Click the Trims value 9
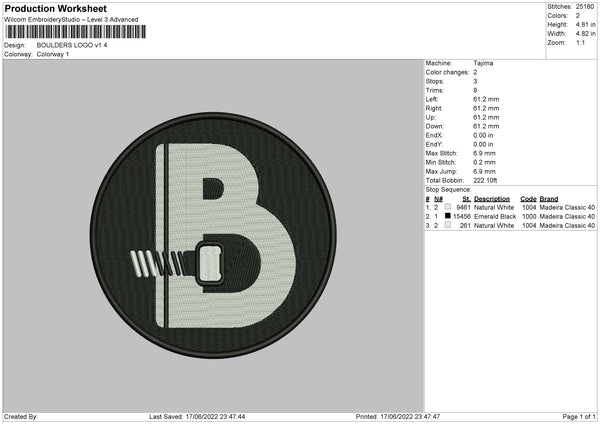Image resolution: width=600 pixels, height=424 pixels. point(475,91)
